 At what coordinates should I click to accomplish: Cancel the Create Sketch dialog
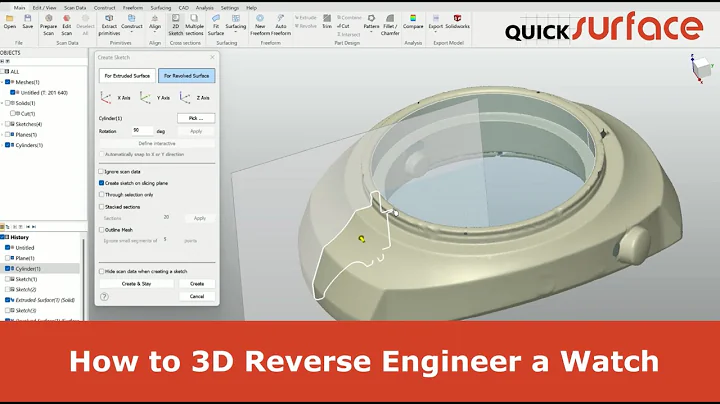pos(197,296)
